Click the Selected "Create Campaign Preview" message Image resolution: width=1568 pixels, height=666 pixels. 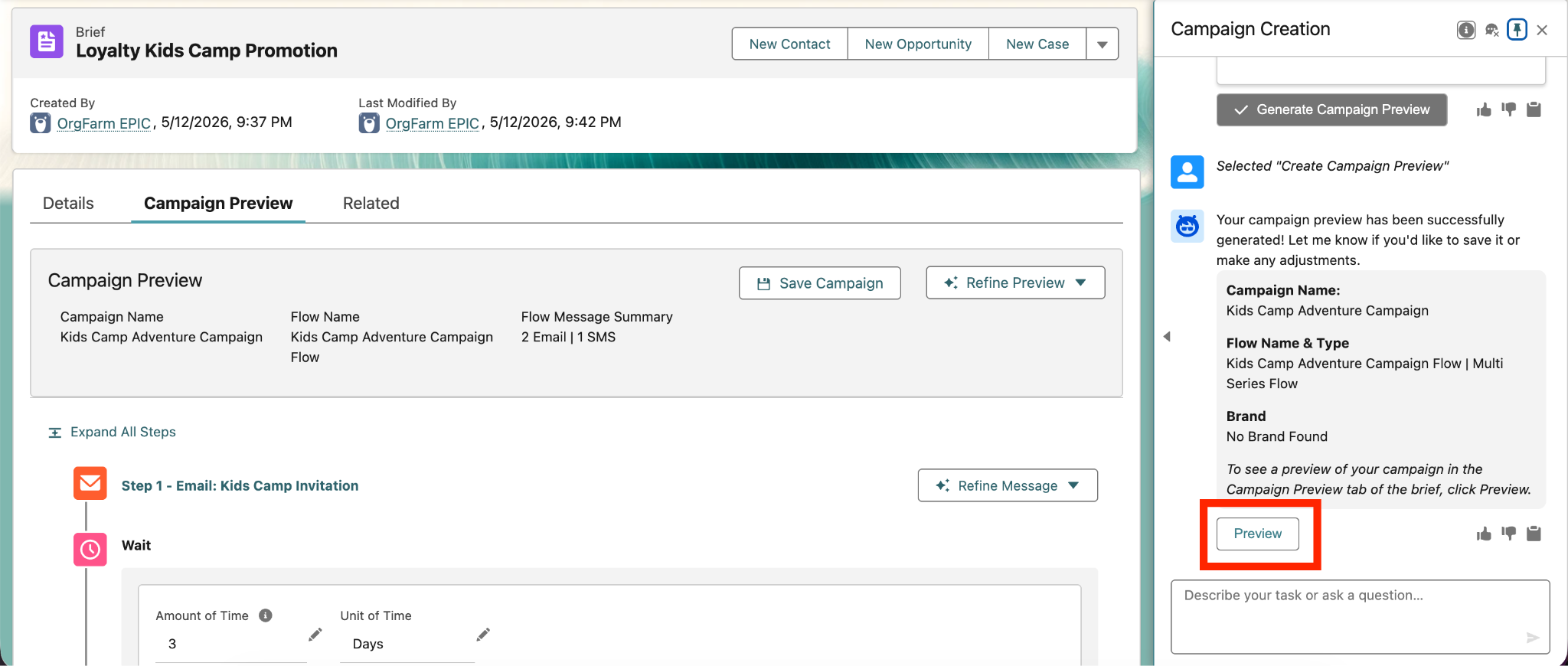point(1333,166)
